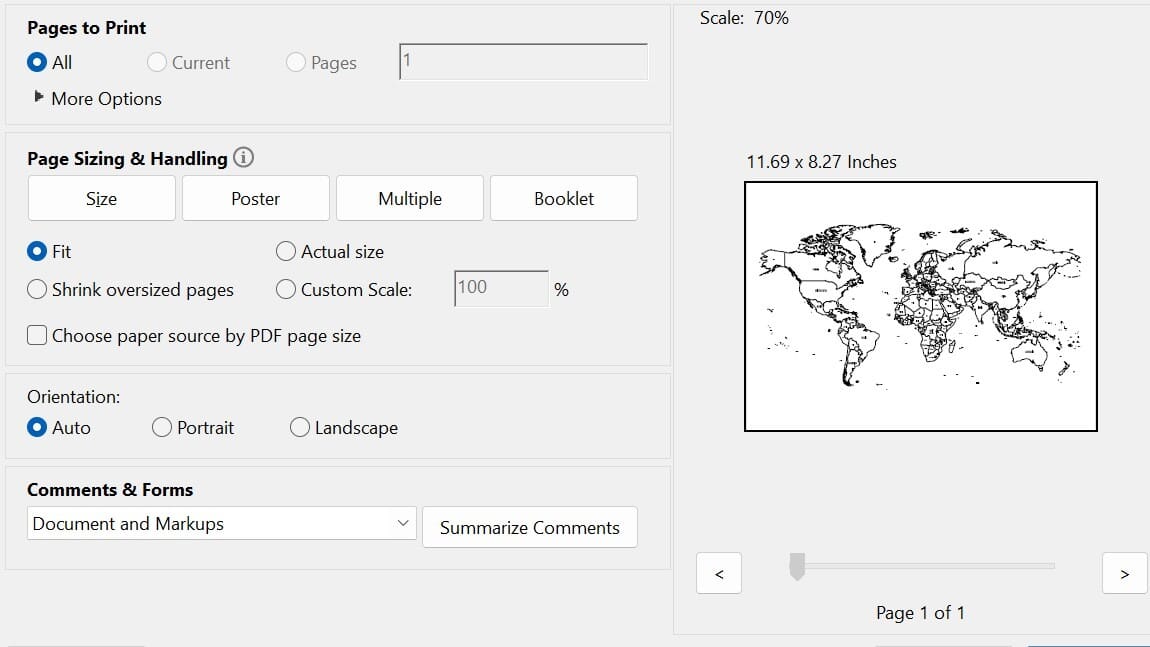Click the Summarize Comments button
This screenshot has height=647, width=1150.
(530, 527)
